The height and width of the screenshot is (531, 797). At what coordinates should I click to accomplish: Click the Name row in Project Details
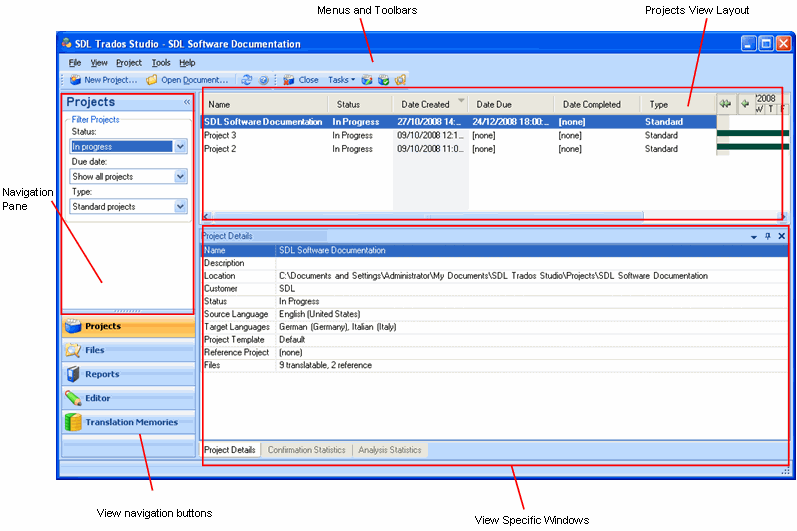pyautogui.click(x=495, y=251)
